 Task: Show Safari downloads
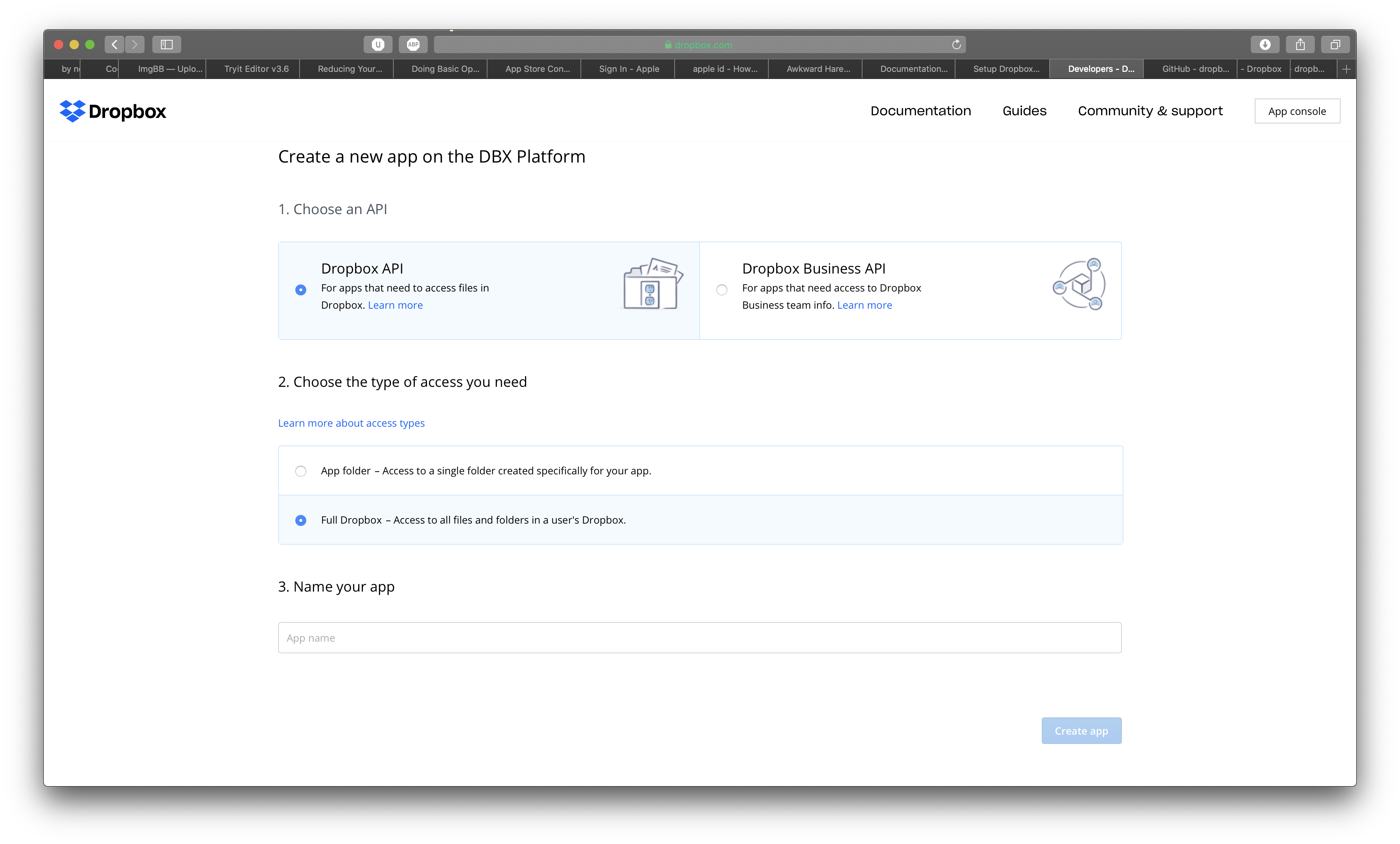tap(1265, 44)
